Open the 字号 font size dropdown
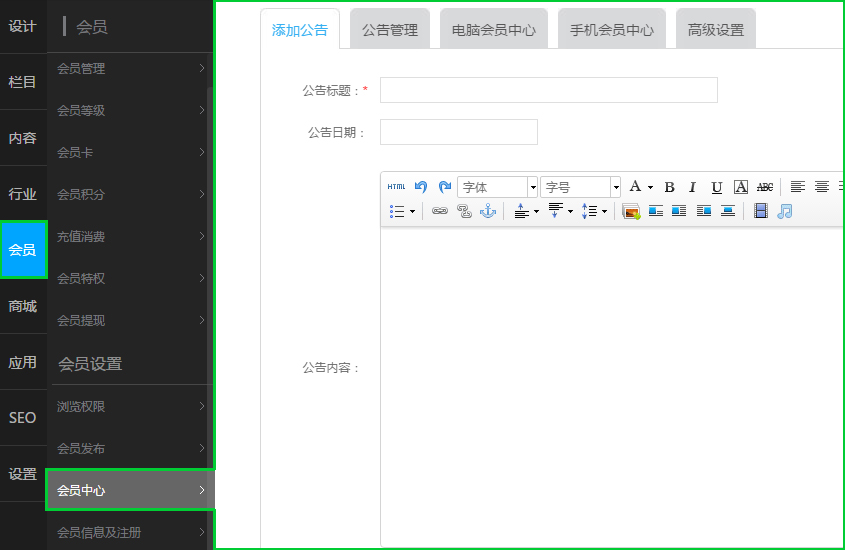Image resolution: width=845 pixels, height=550 pixels. pos(581,187)
